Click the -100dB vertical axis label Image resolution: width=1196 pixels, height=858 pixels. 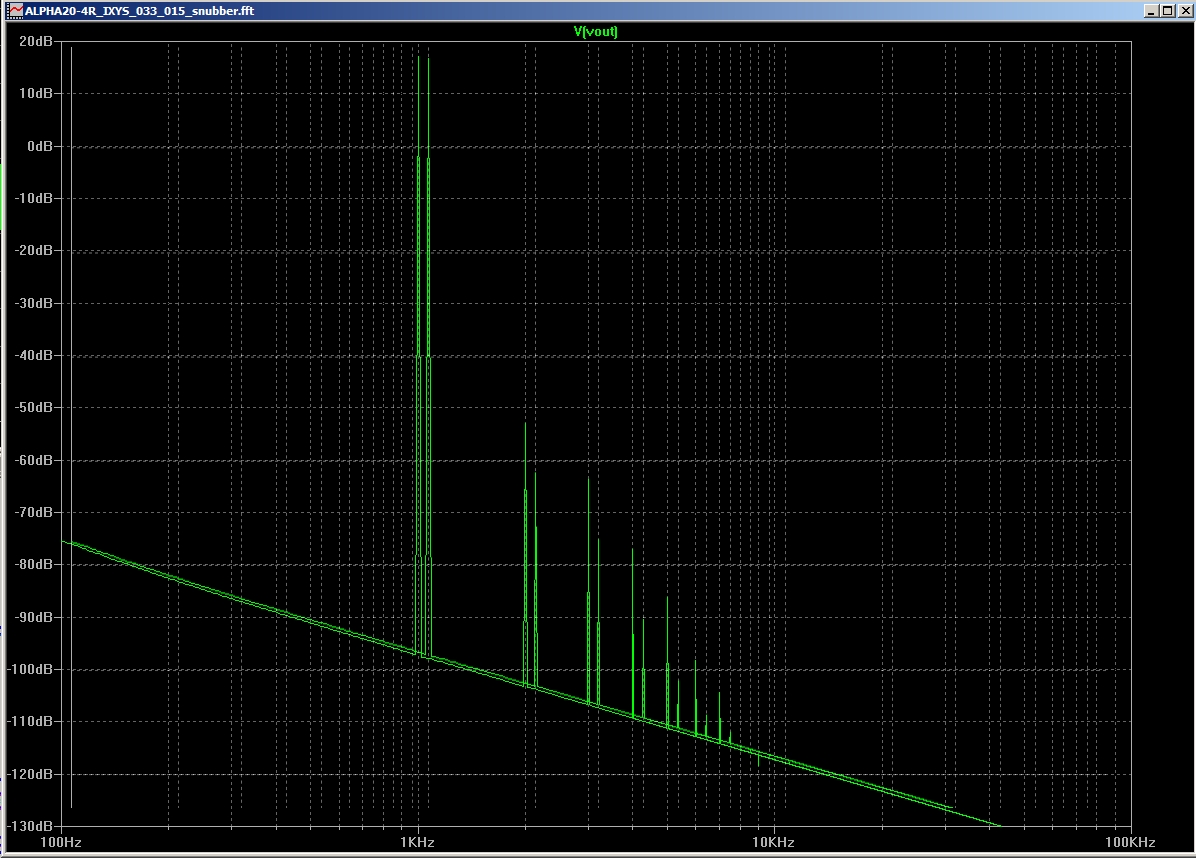31,669
